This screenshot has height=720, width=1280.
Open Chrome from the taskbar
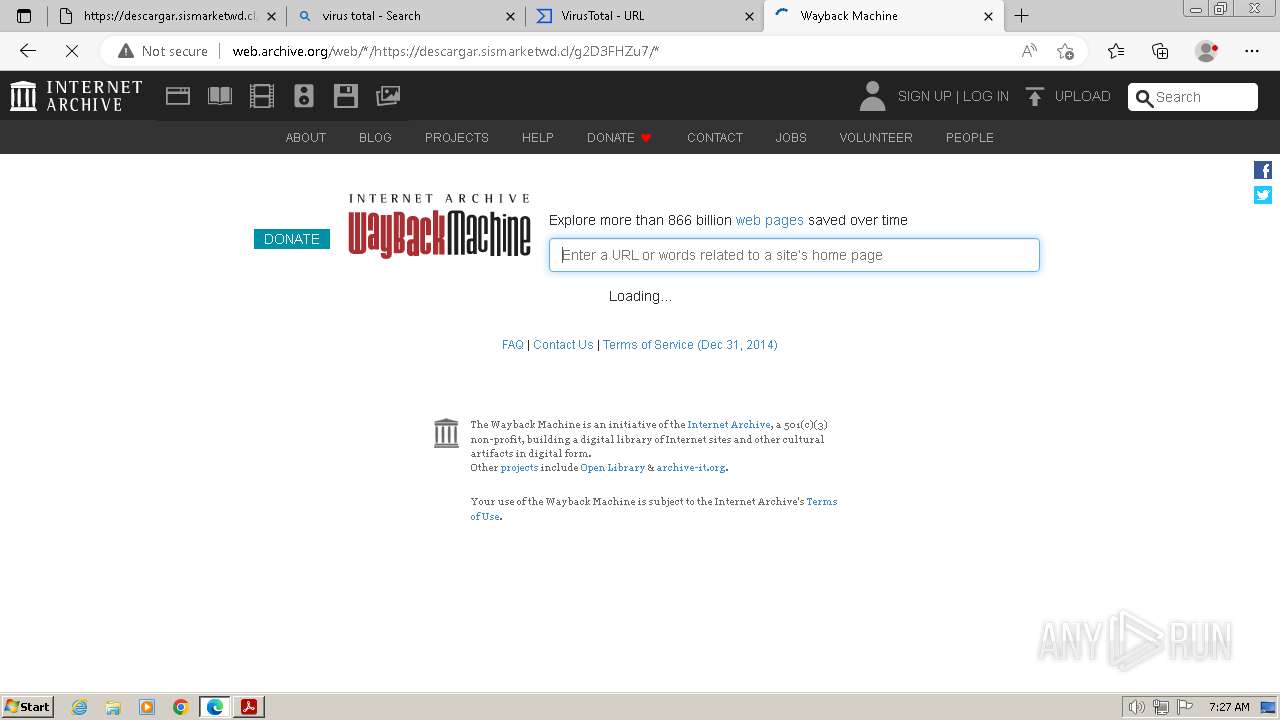coord(181,707)
